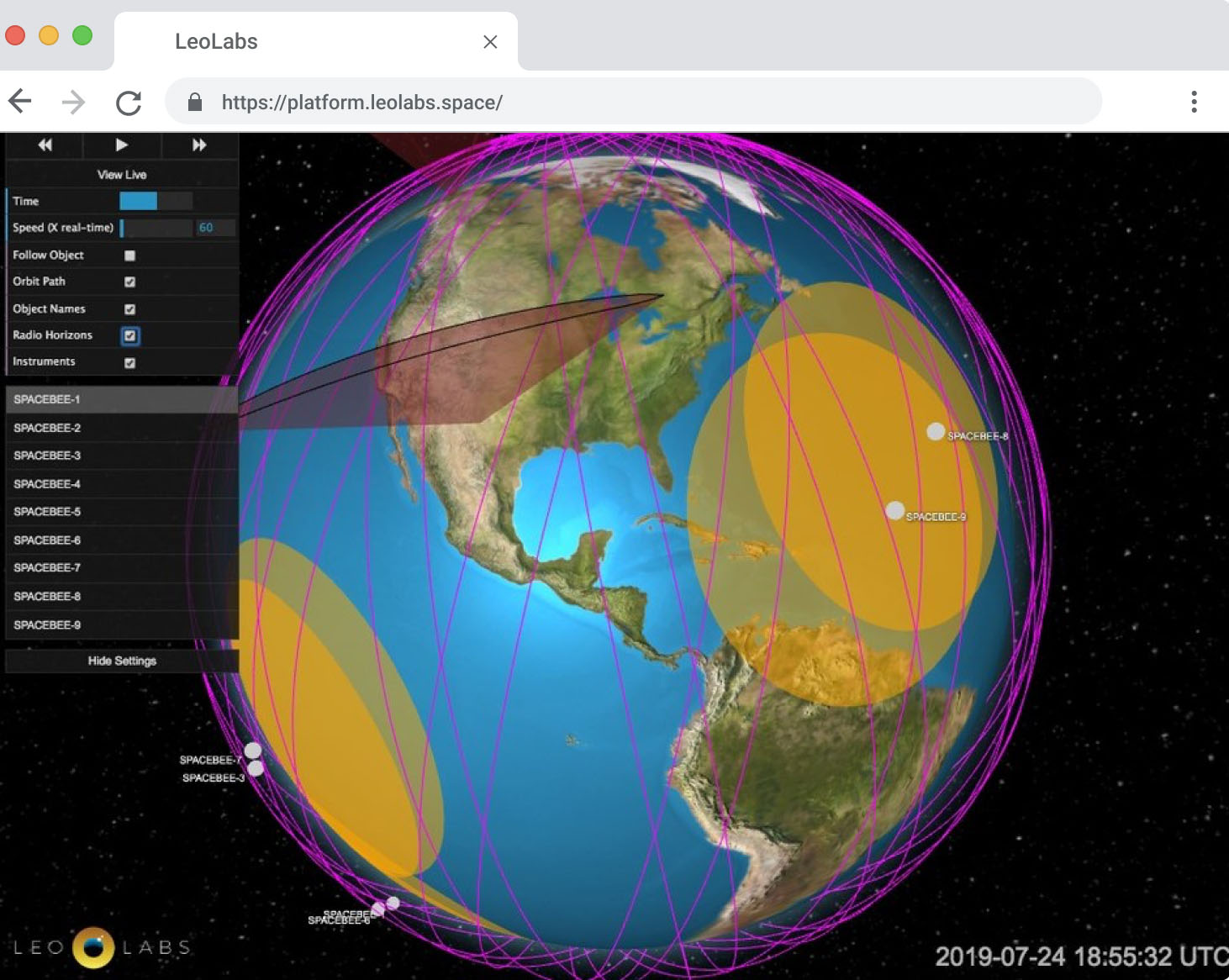Click the macOS yellow minimize window button
This screenshot has height=980, width=1229.
(49, 35)
